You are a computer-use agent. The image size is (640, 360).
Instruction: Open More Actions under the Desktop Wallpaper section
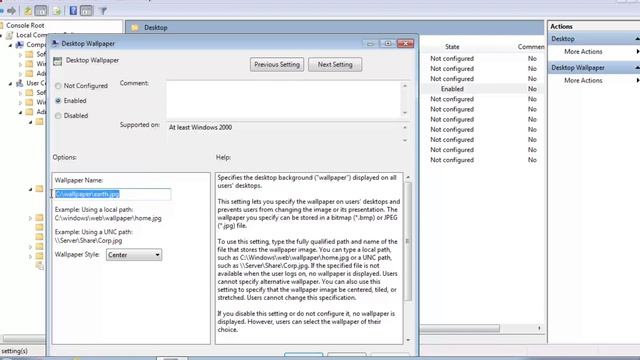point(583,80)
